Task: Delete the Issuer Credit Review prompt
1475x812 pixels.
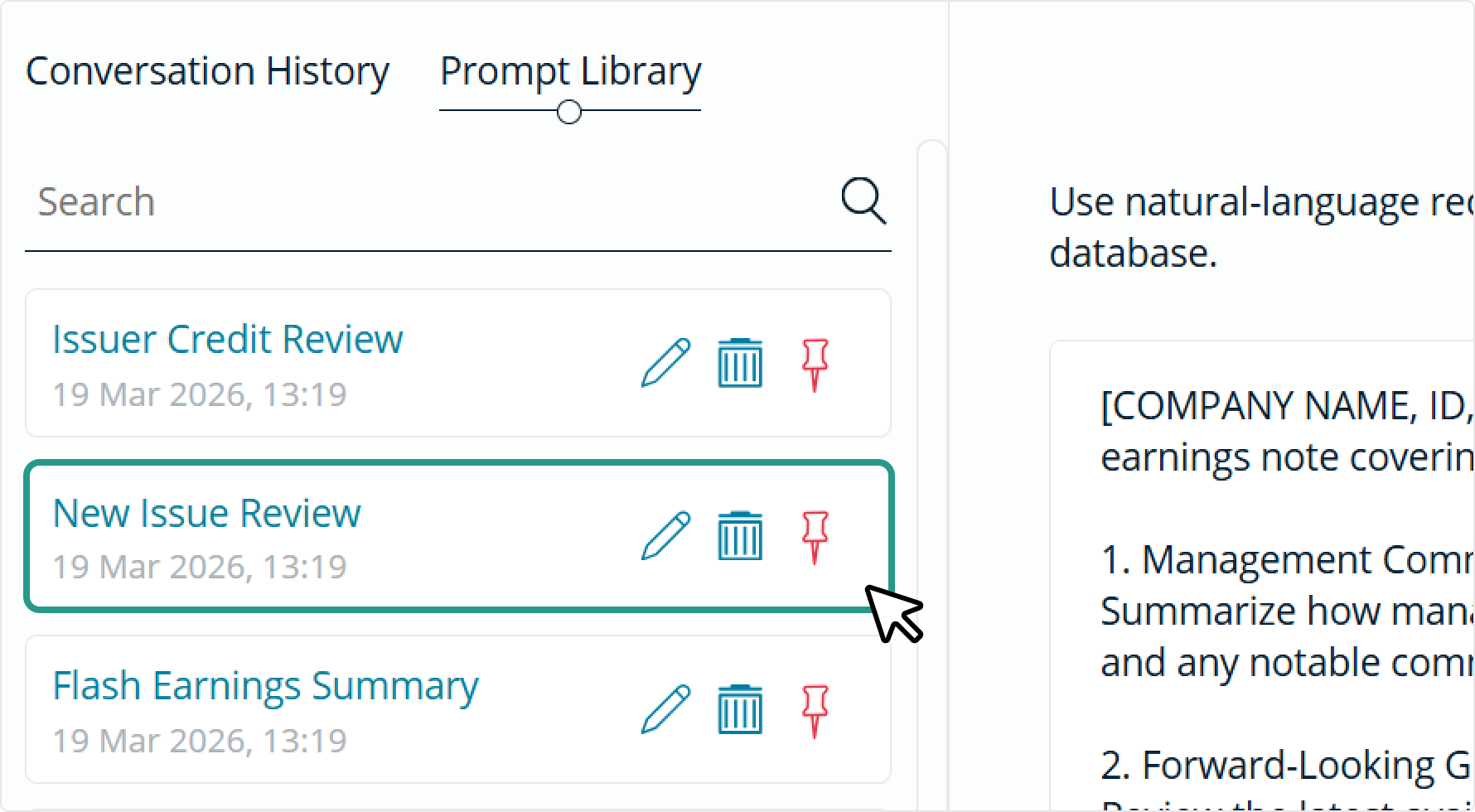Action: click(x=740, y=362)
